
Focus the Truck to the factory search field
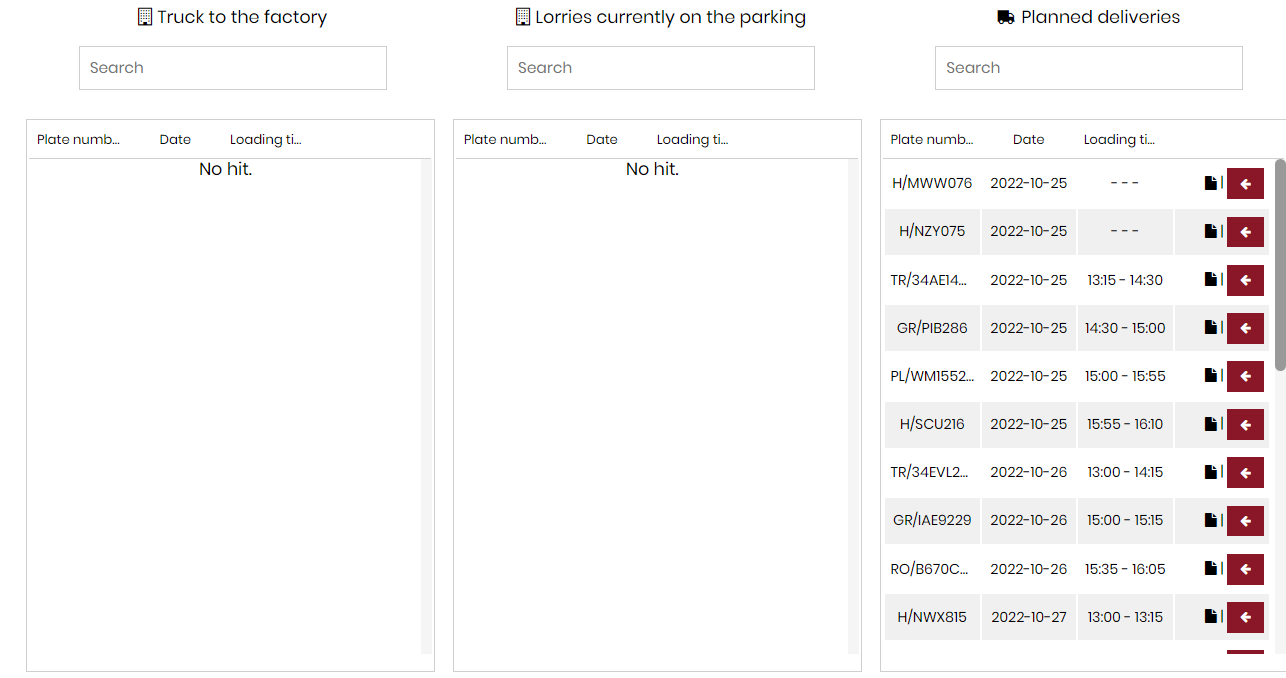(x=232, y=68)
